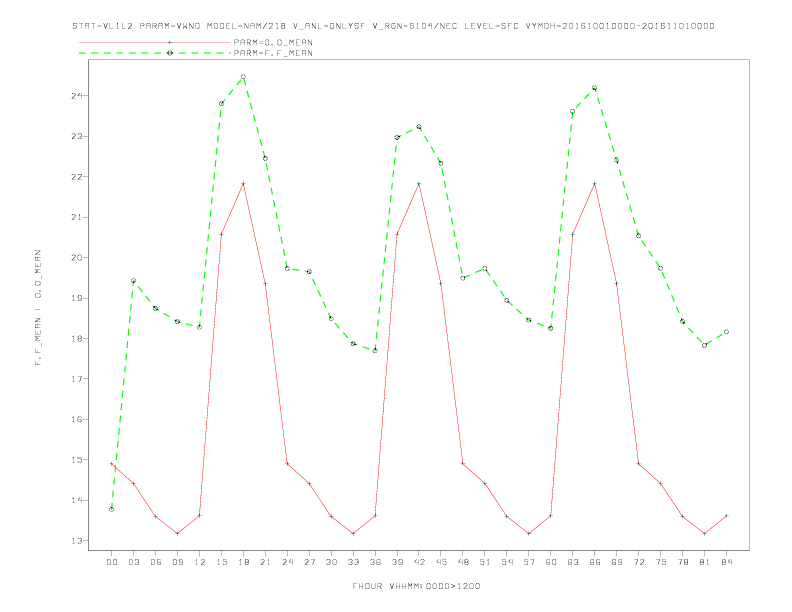Click y-axis tick label 21
Screen dimensions: 792x612
[x=77, y=217]
